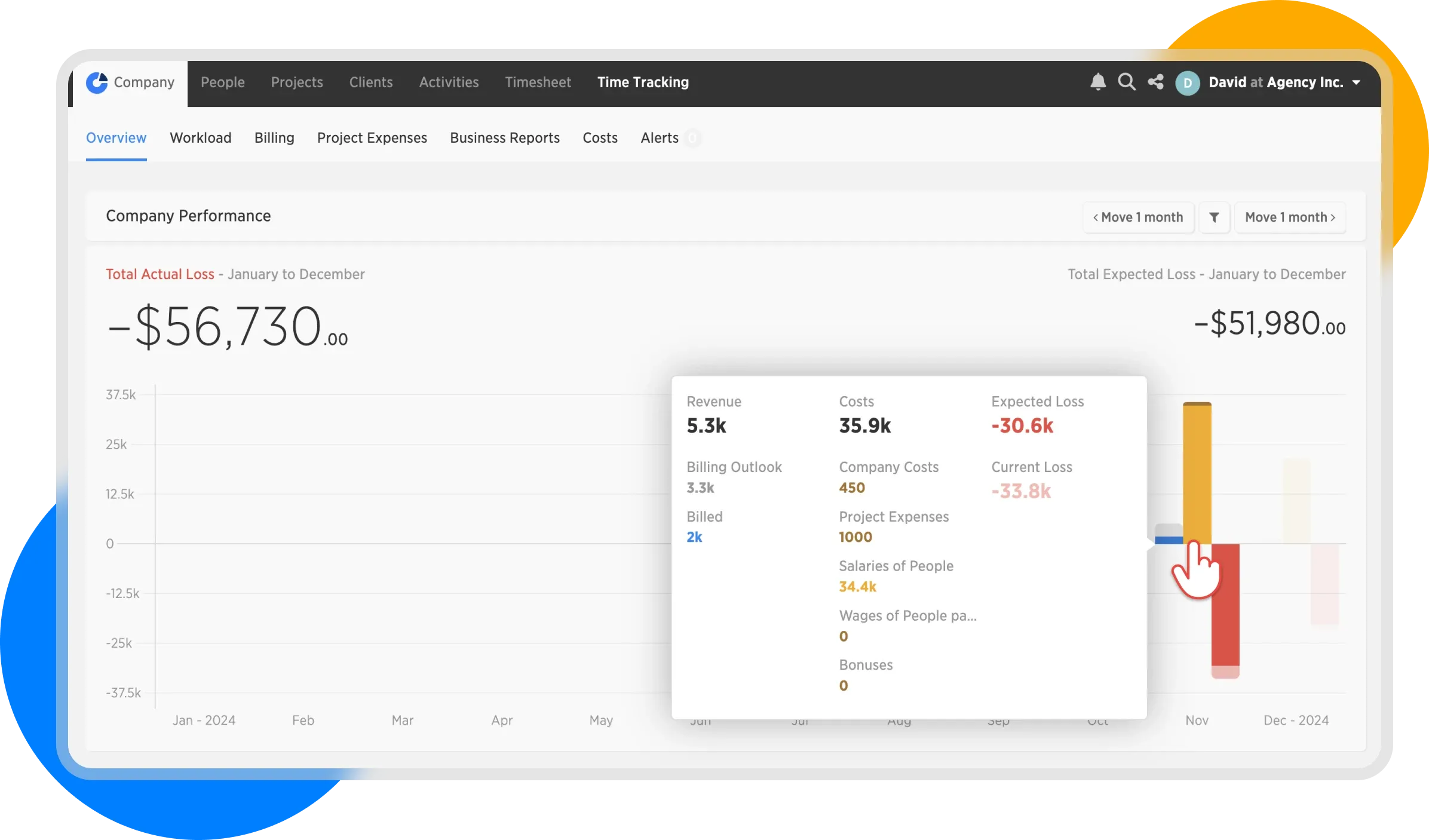This screenshot has height=840, width=1429.
Task: Click the faded December costs bar
Action: click(1296, 501)
